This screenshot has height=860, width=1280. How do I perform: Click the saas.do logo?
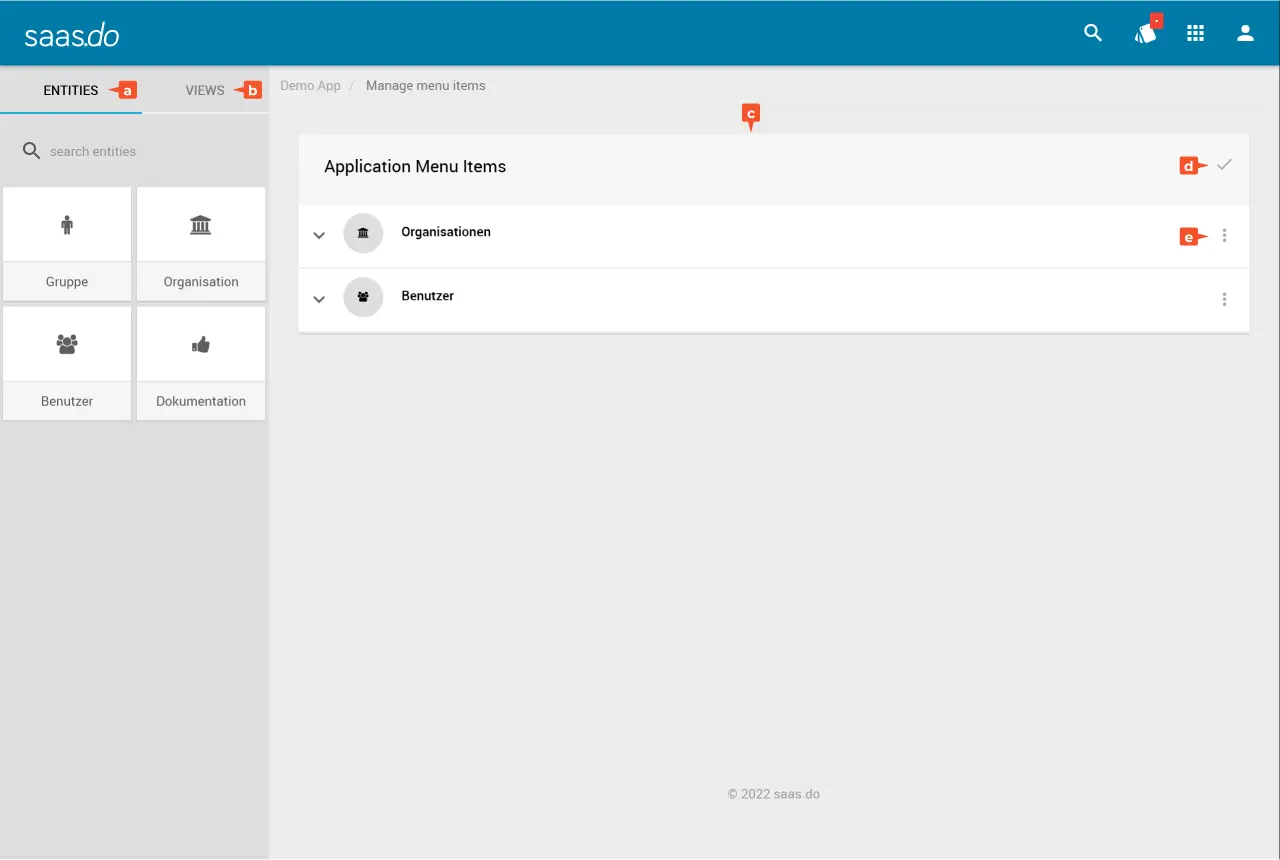tap(72, 35)
